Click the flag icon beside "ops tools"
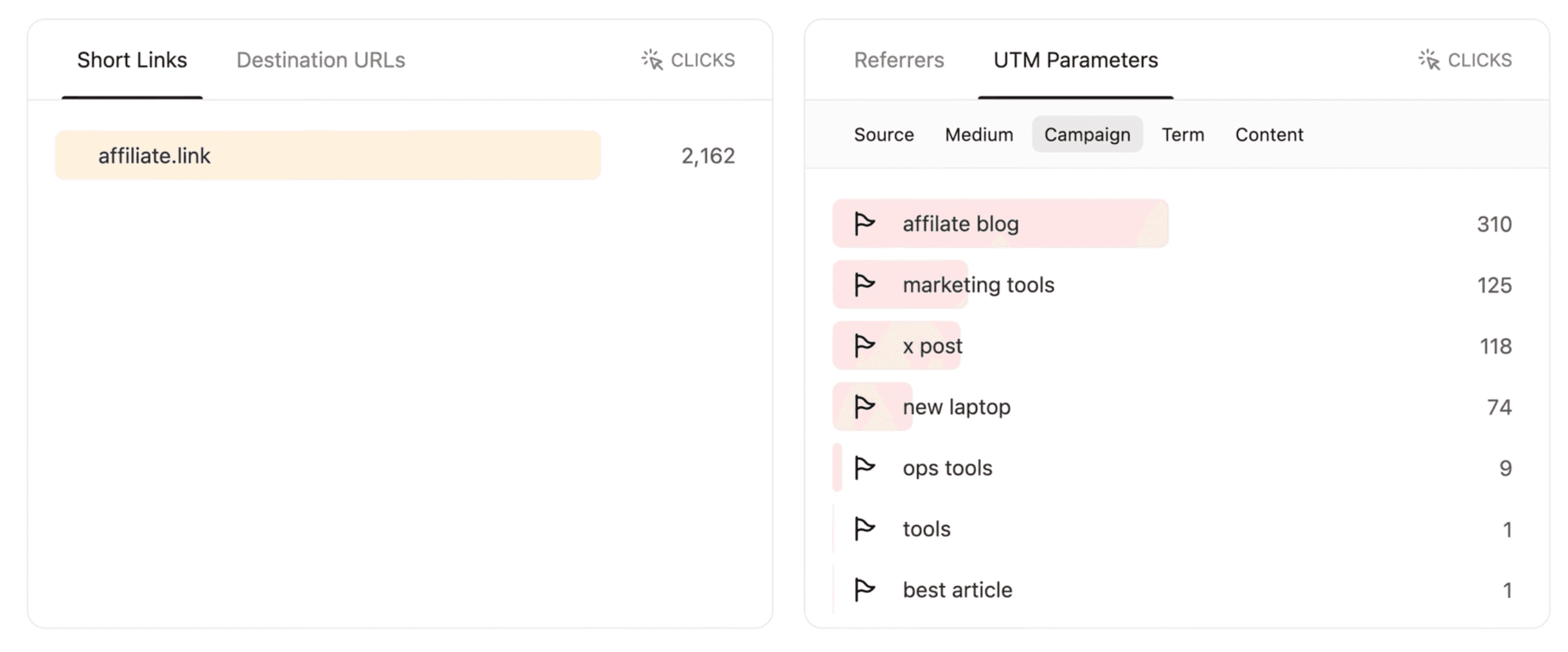 [x=864, y=468]
